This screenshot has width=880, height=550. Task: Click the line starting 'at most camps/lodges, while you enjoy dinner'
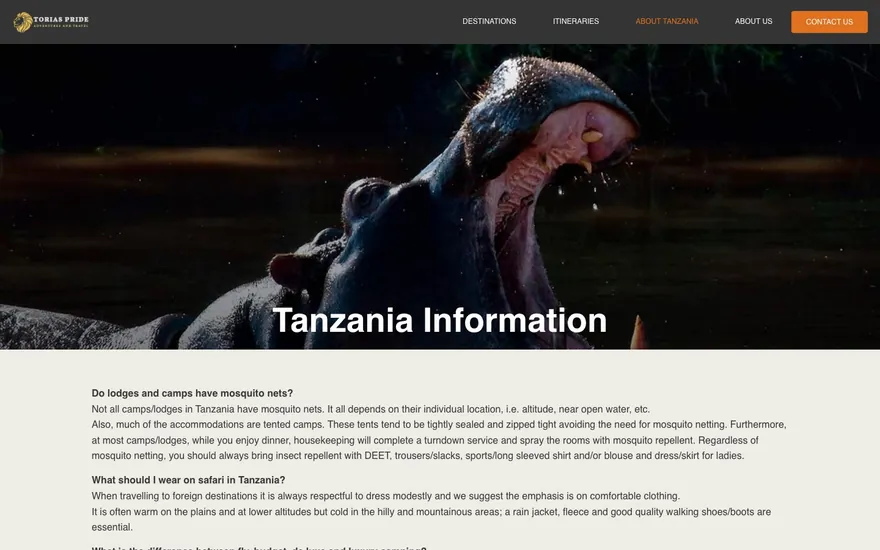pyautogui.click(x=425, y=441)
